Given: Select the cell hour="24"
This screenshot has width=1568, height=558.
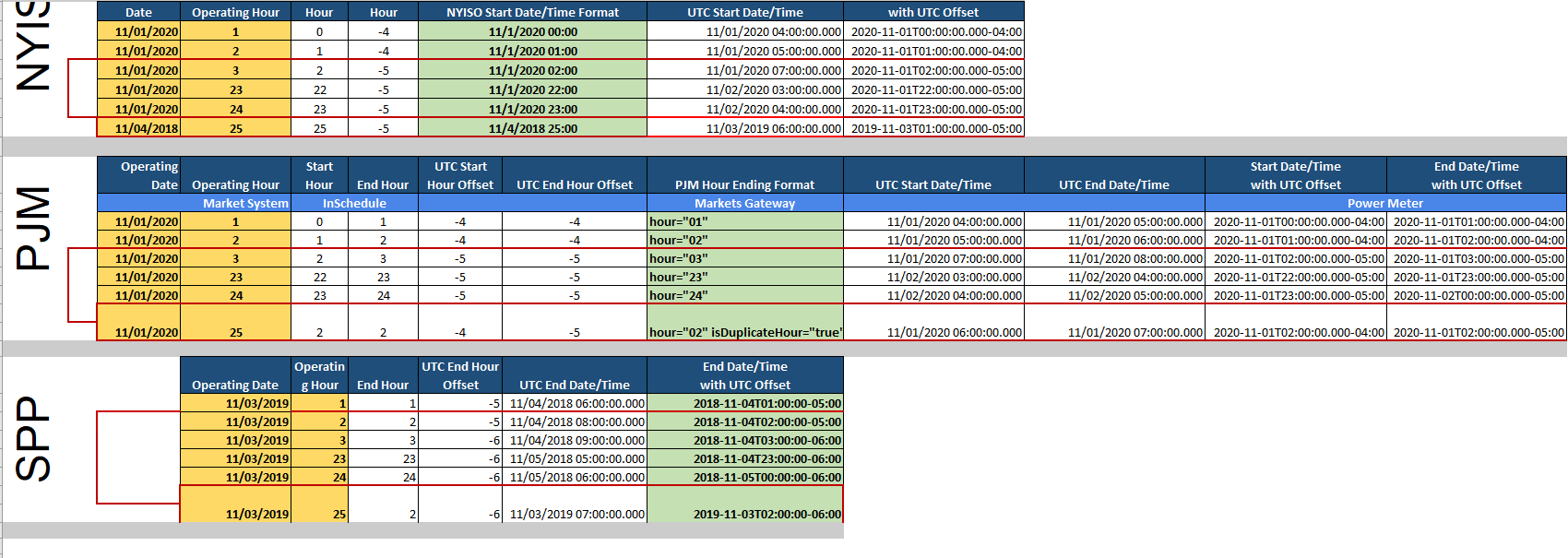Looking at the screenshot, I should (745, 295).
